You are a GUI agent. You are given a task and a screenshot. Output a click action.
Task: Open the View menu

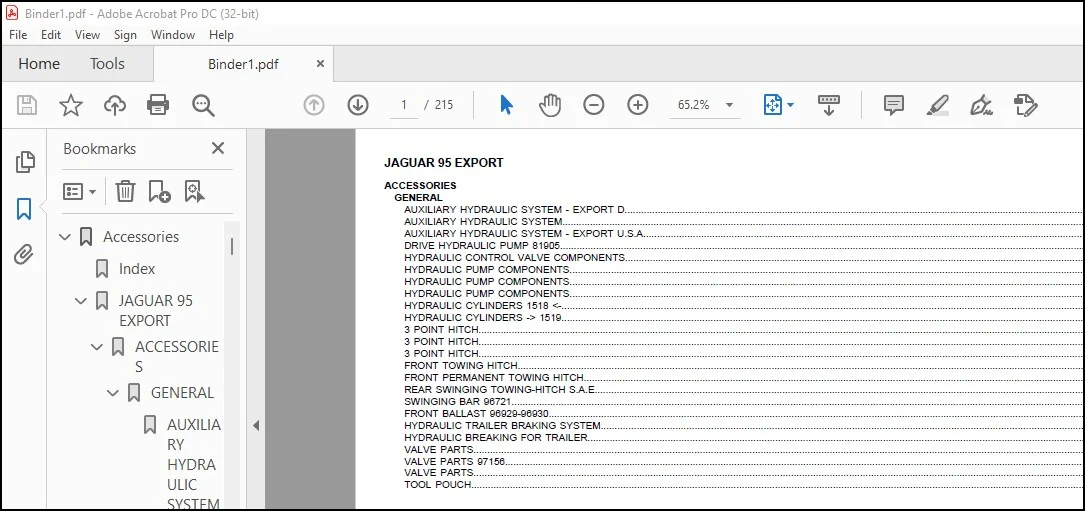87,35
